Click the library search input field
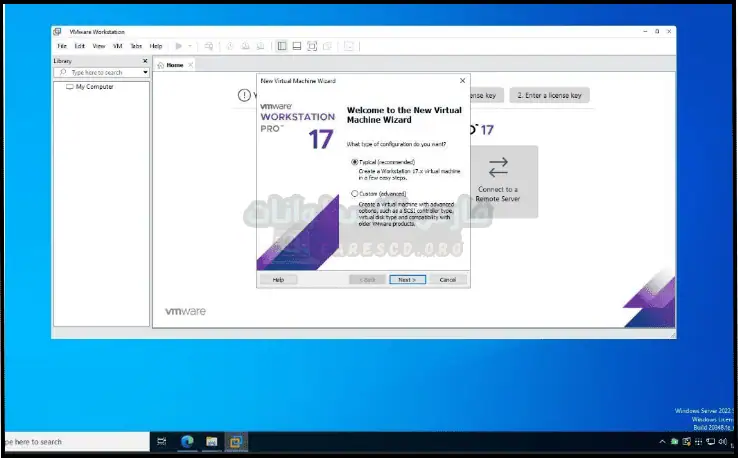The height and width of the screenshot is (458, 738). 100,73
